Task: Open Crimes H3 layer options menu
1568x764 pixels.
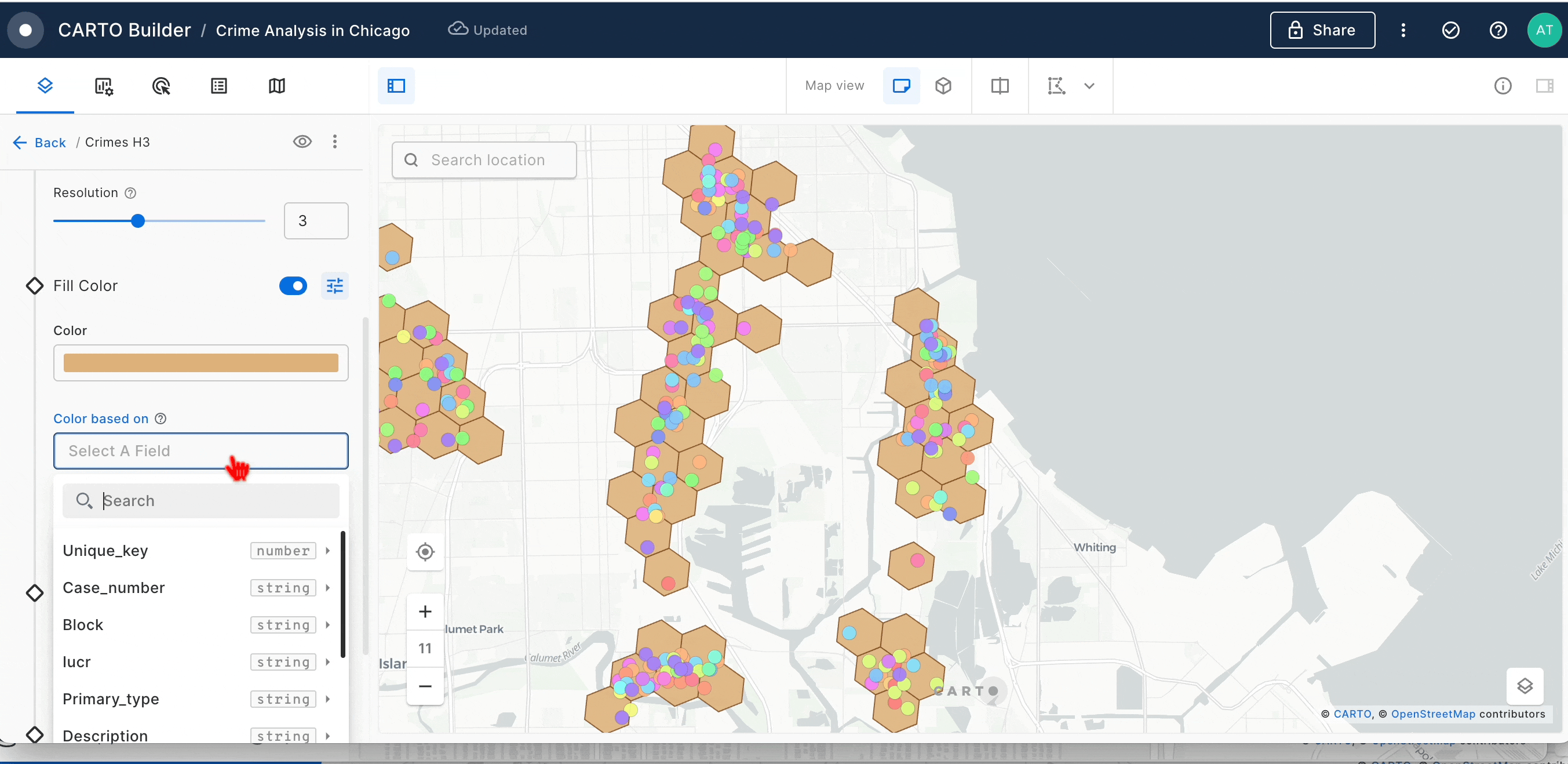Action: 335,142
